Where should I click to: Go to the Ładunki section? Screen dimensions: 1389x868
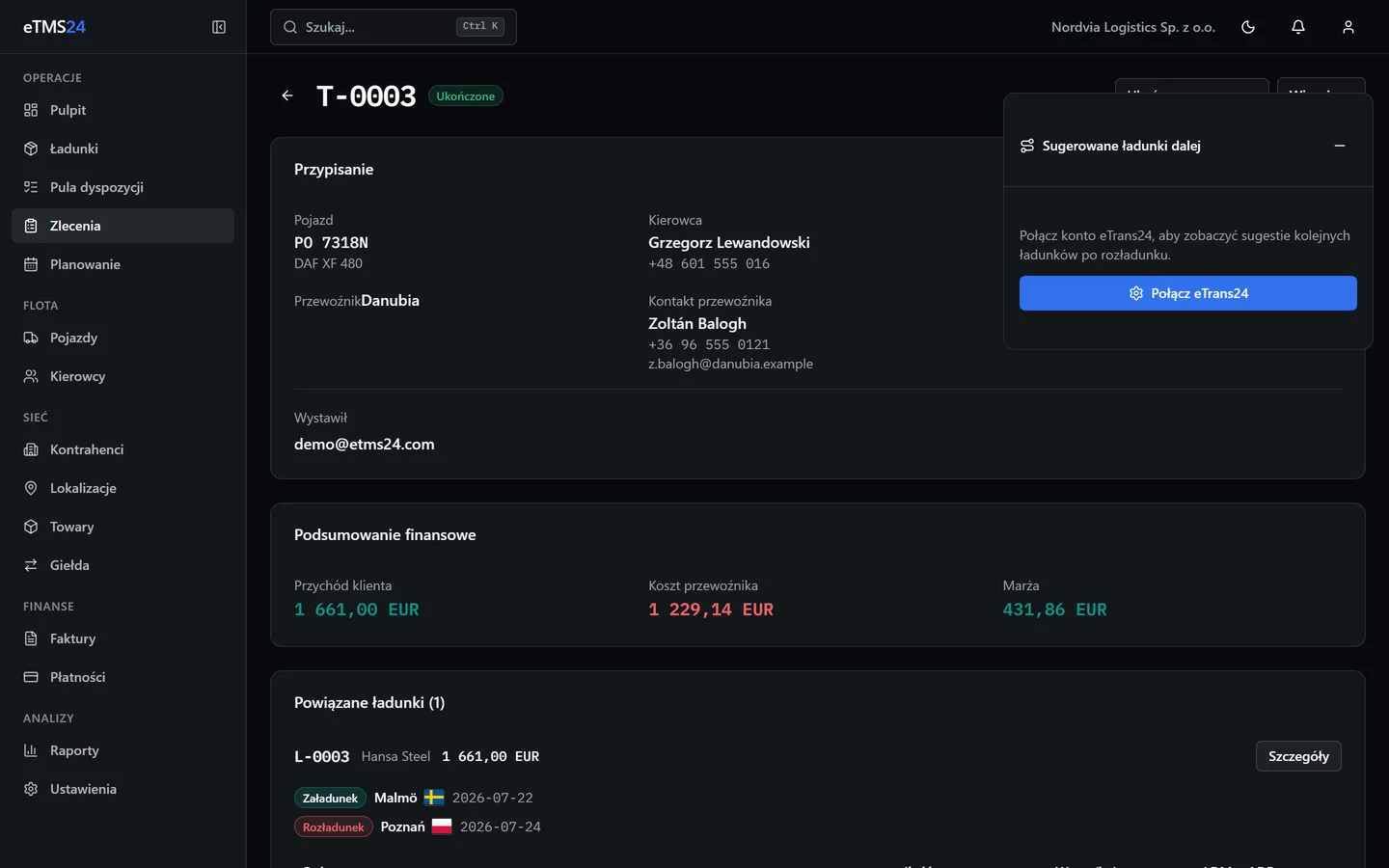coord(123,149)
